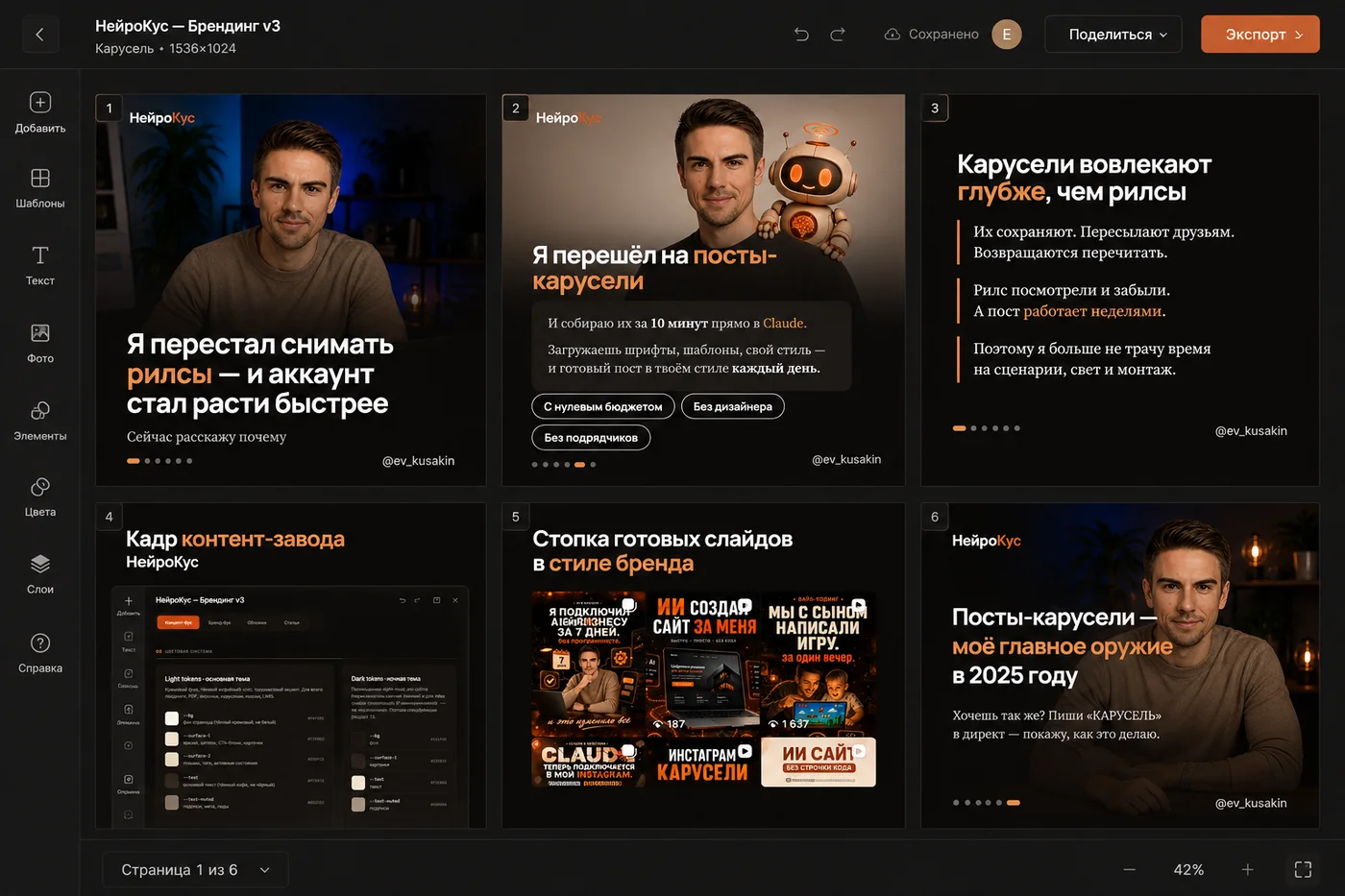Open the Шаблоны templates panel
1345x896 pixels.
pyautogui.click(x=39, y=188)
